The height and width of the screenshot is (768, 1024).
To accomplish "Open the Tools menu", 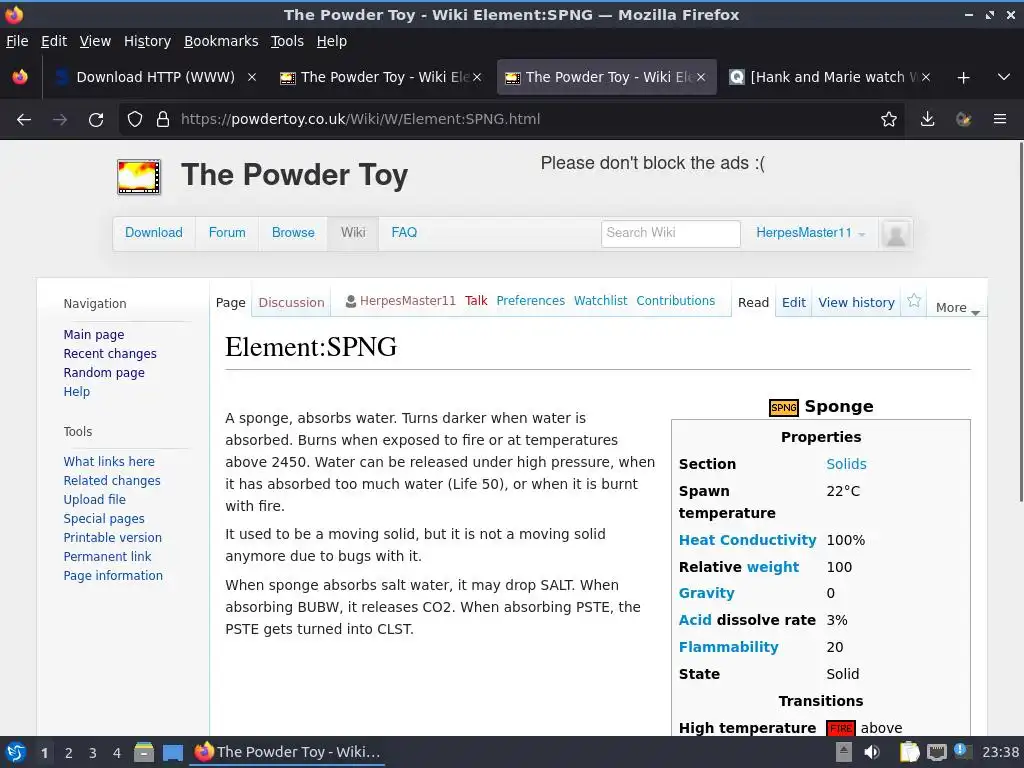I will (287, 41).
